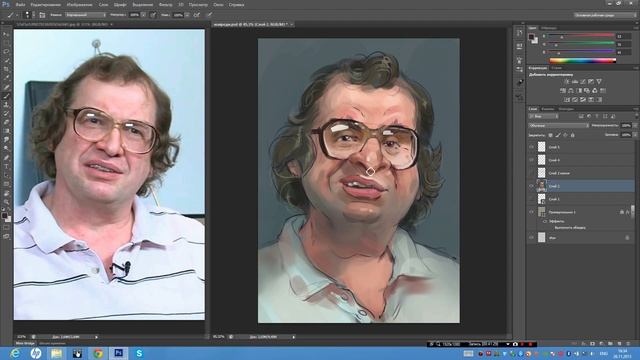The image size is (640, 360).
Task: Hide the Слой 4 layer
Action: point(531,160)
